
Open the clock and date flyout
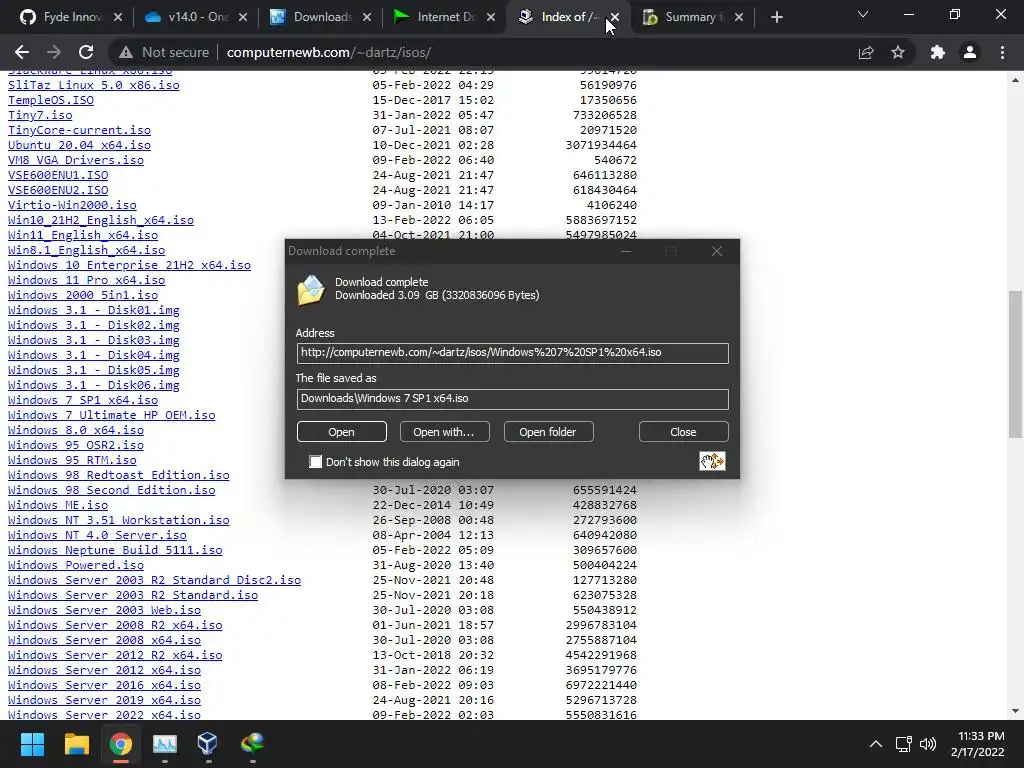click(978, 744)
